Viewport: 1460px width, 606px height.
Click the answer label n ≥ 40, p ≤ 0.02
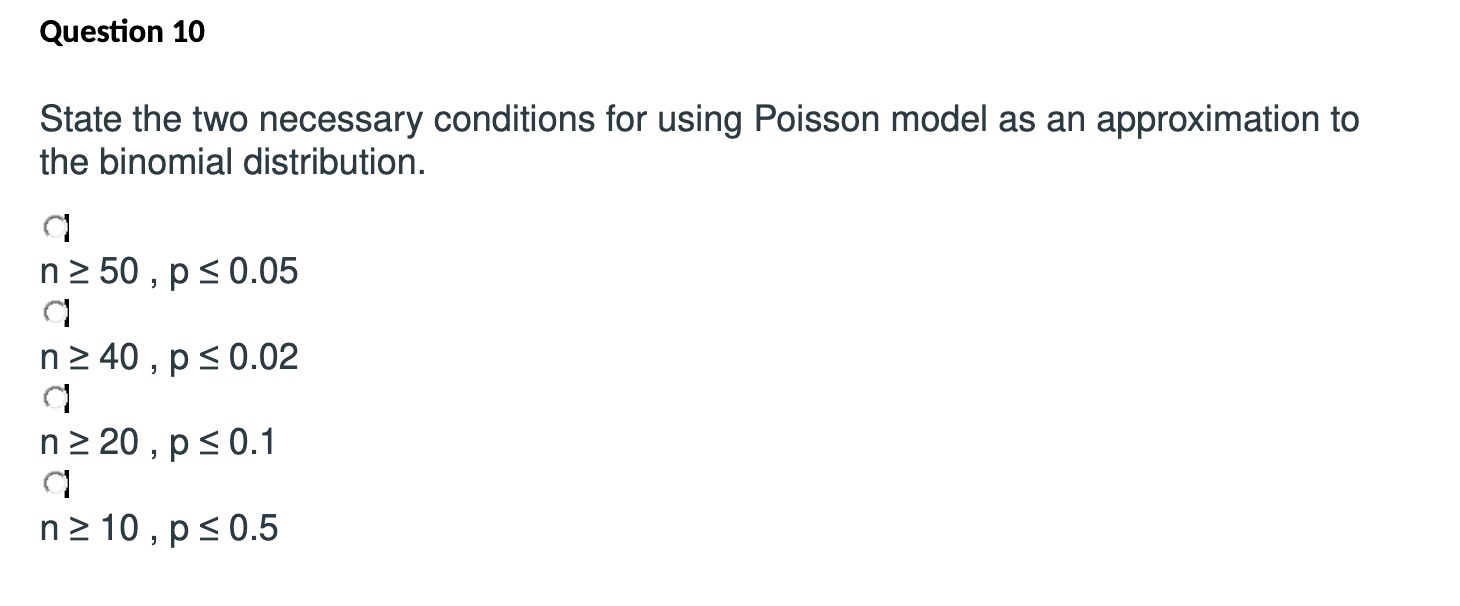(x=168, y=356)
